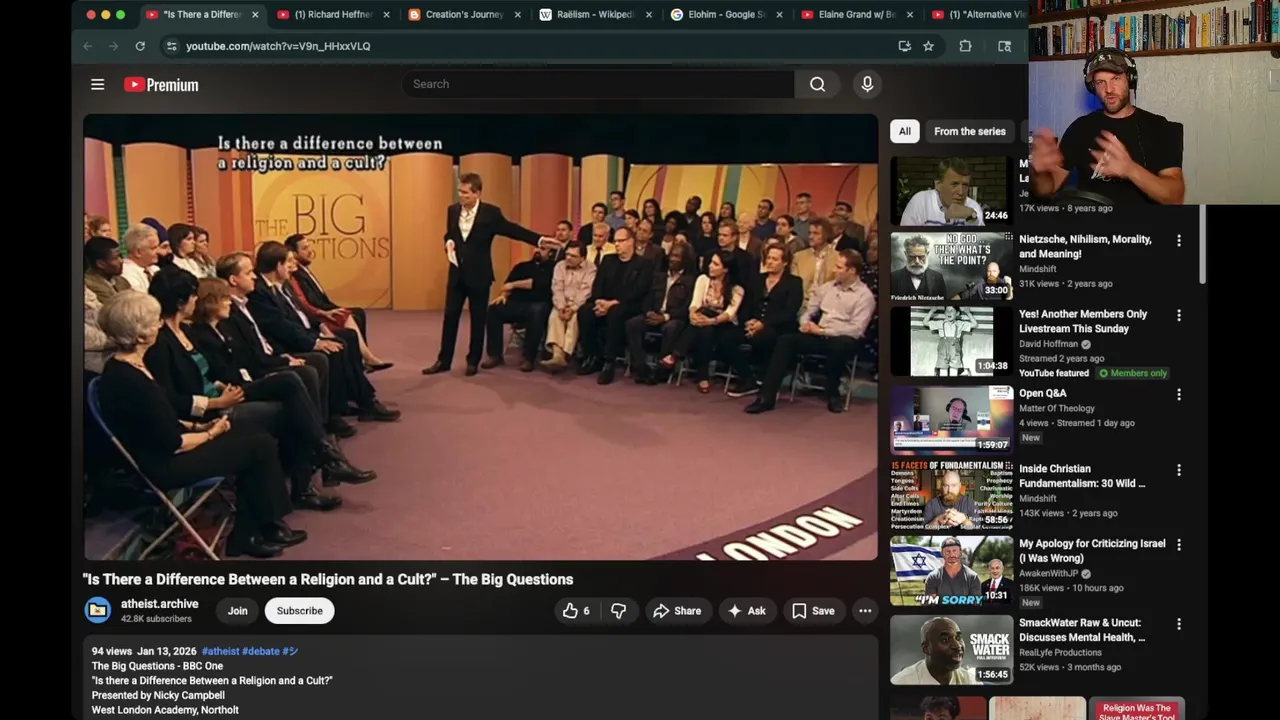Screen dimensions: 1280x720
Task: Switch to the Richard Heffner browser tab
Action: (x=333, y=15)
